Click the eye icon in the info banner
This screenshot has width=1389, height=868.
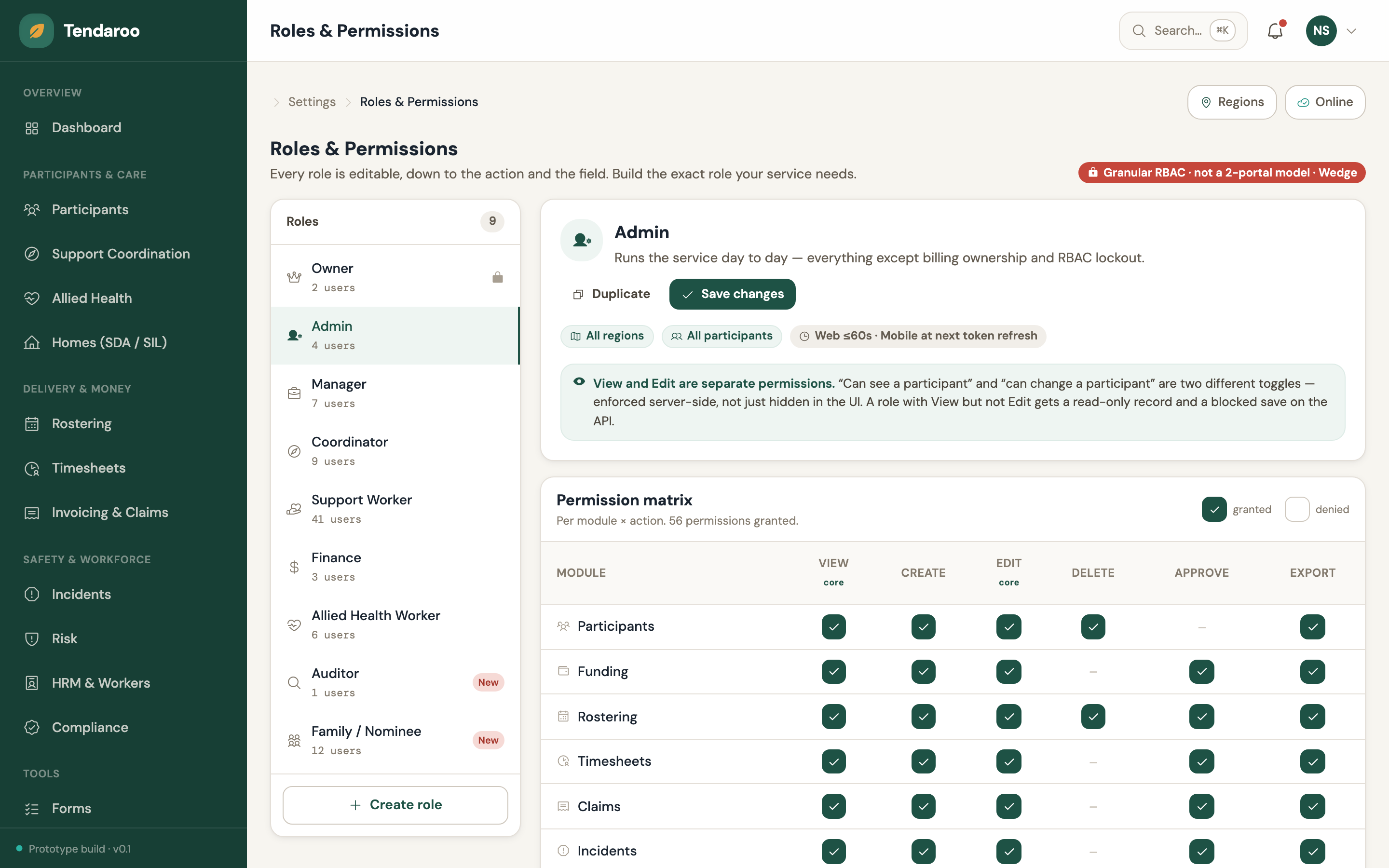pos(579,382)
